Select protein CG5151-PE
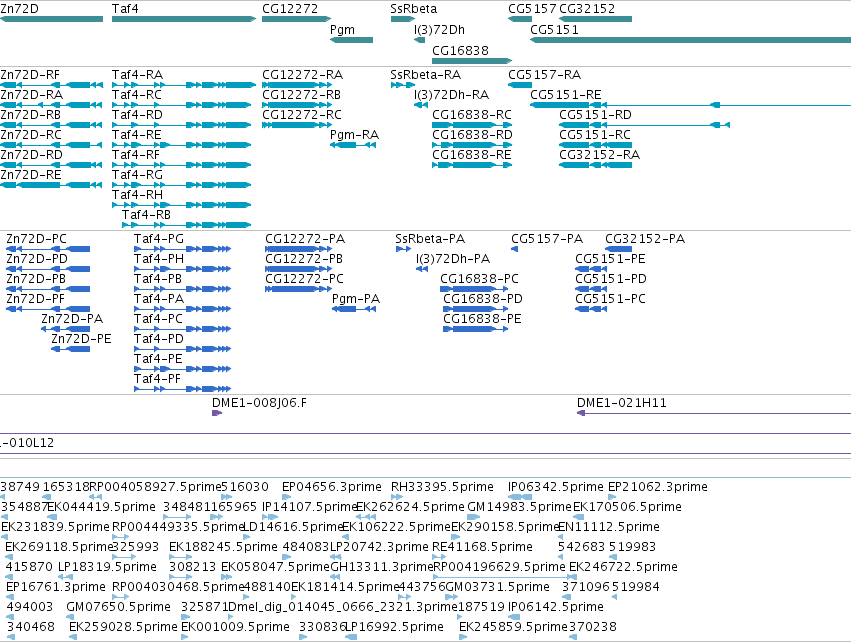 pos(611,259)
